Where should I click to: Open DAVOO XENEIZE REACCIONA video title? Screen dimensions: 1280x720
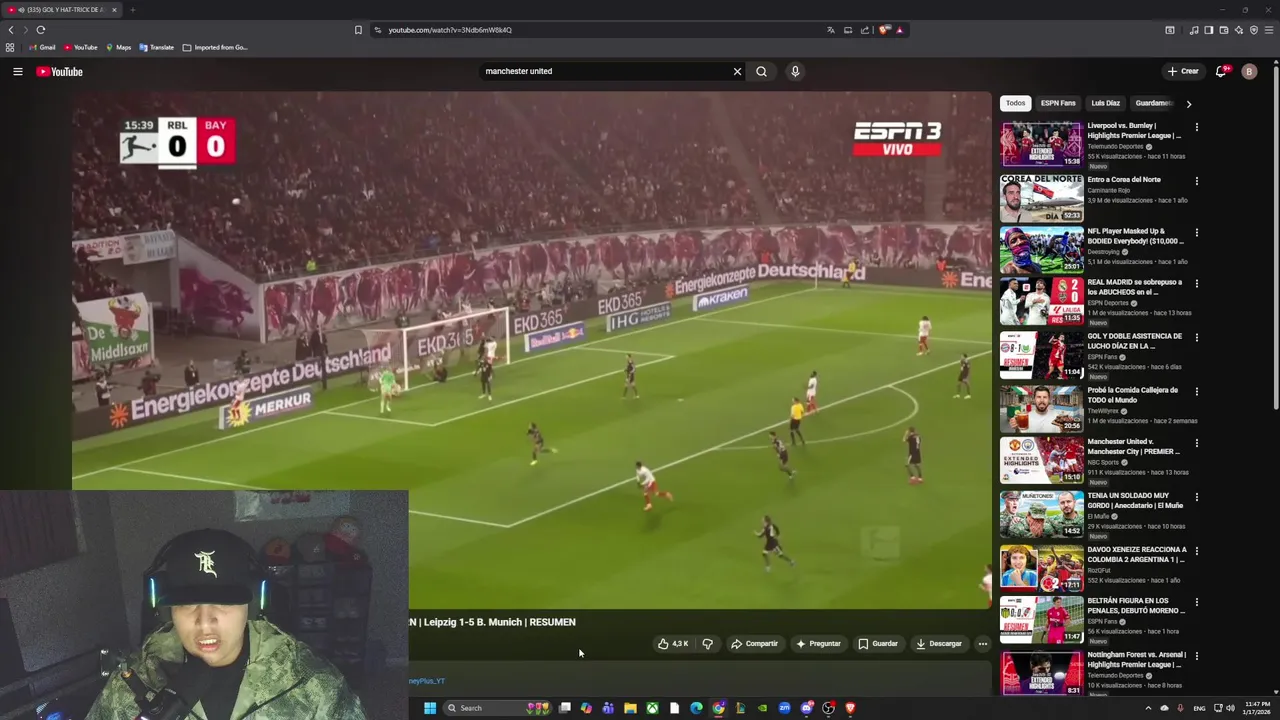(x=1137, y=554)
